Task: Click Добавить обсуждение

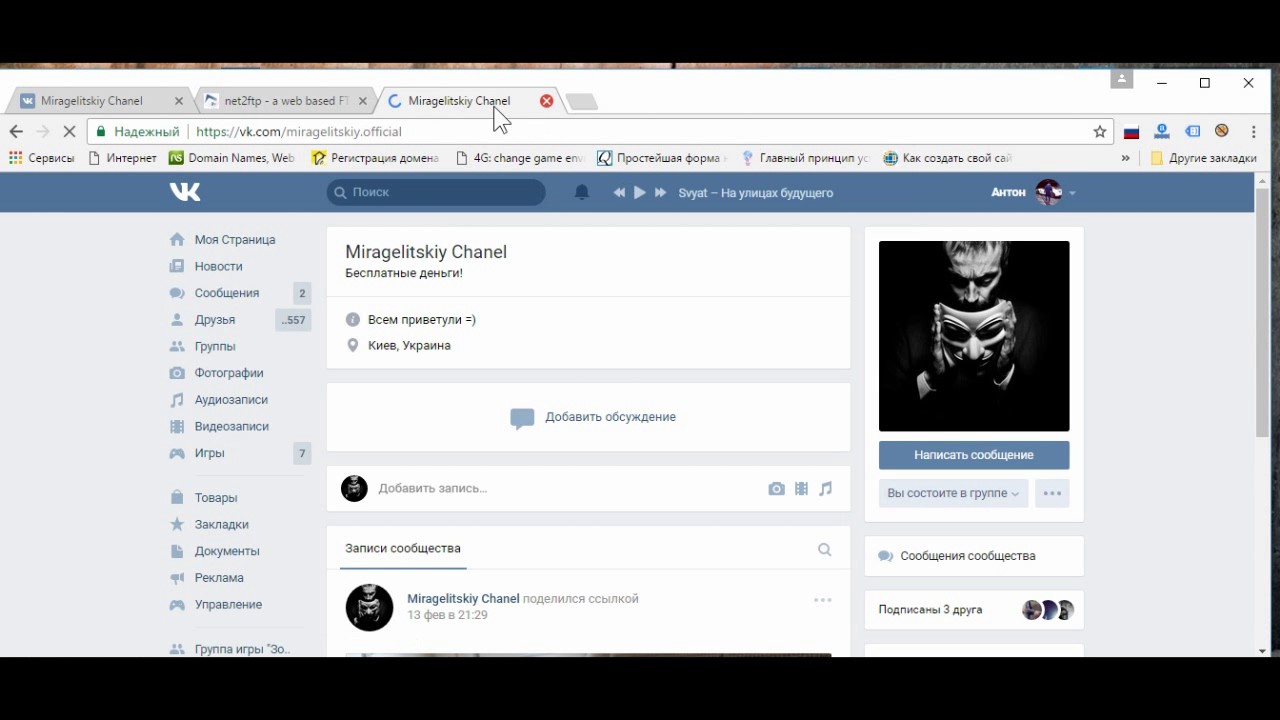Action: pos(611,417)
